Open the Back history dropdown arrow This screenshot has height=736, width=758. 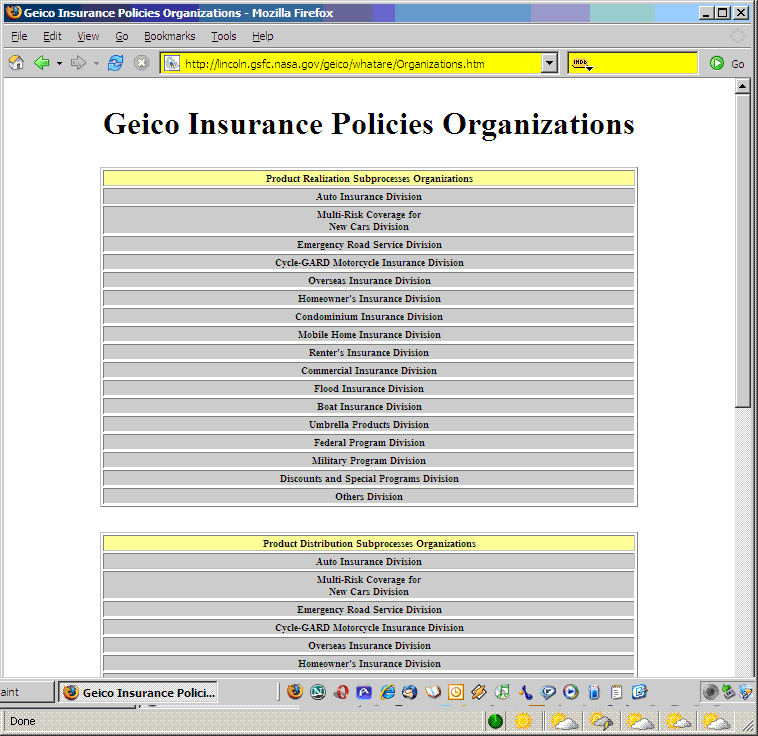click(59, 63)
